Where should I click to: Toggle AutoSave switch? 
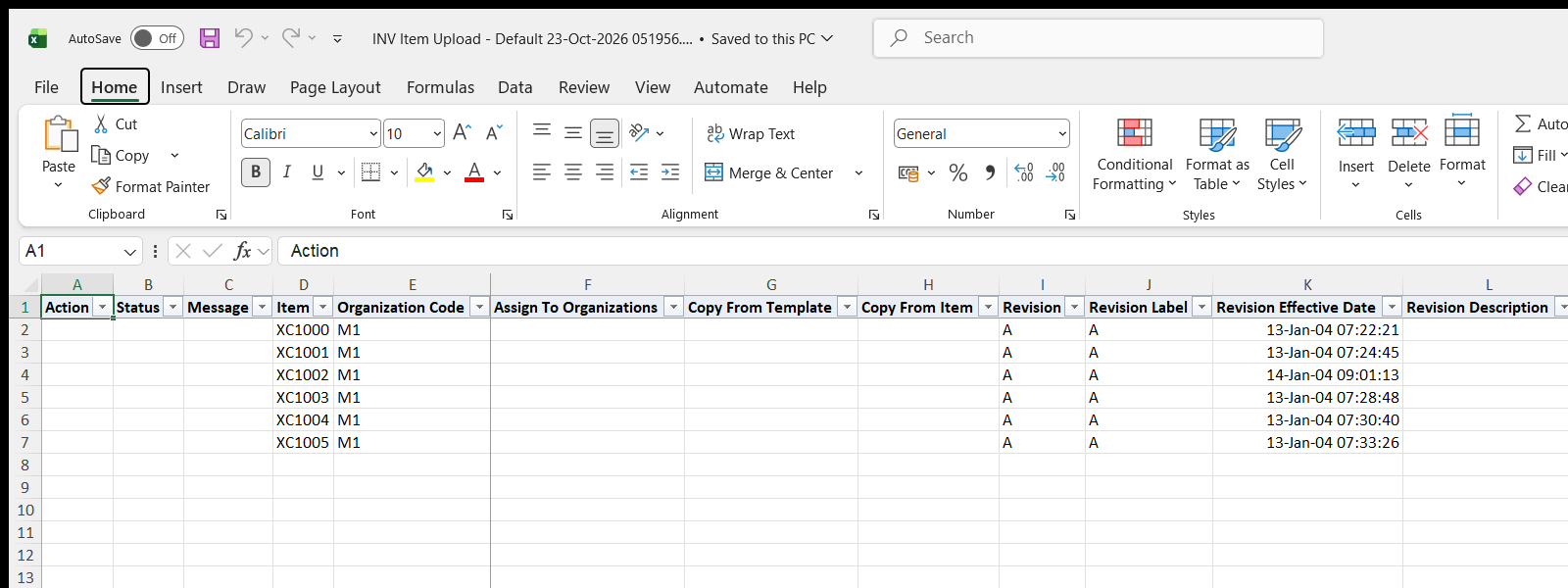coord(157,38)
